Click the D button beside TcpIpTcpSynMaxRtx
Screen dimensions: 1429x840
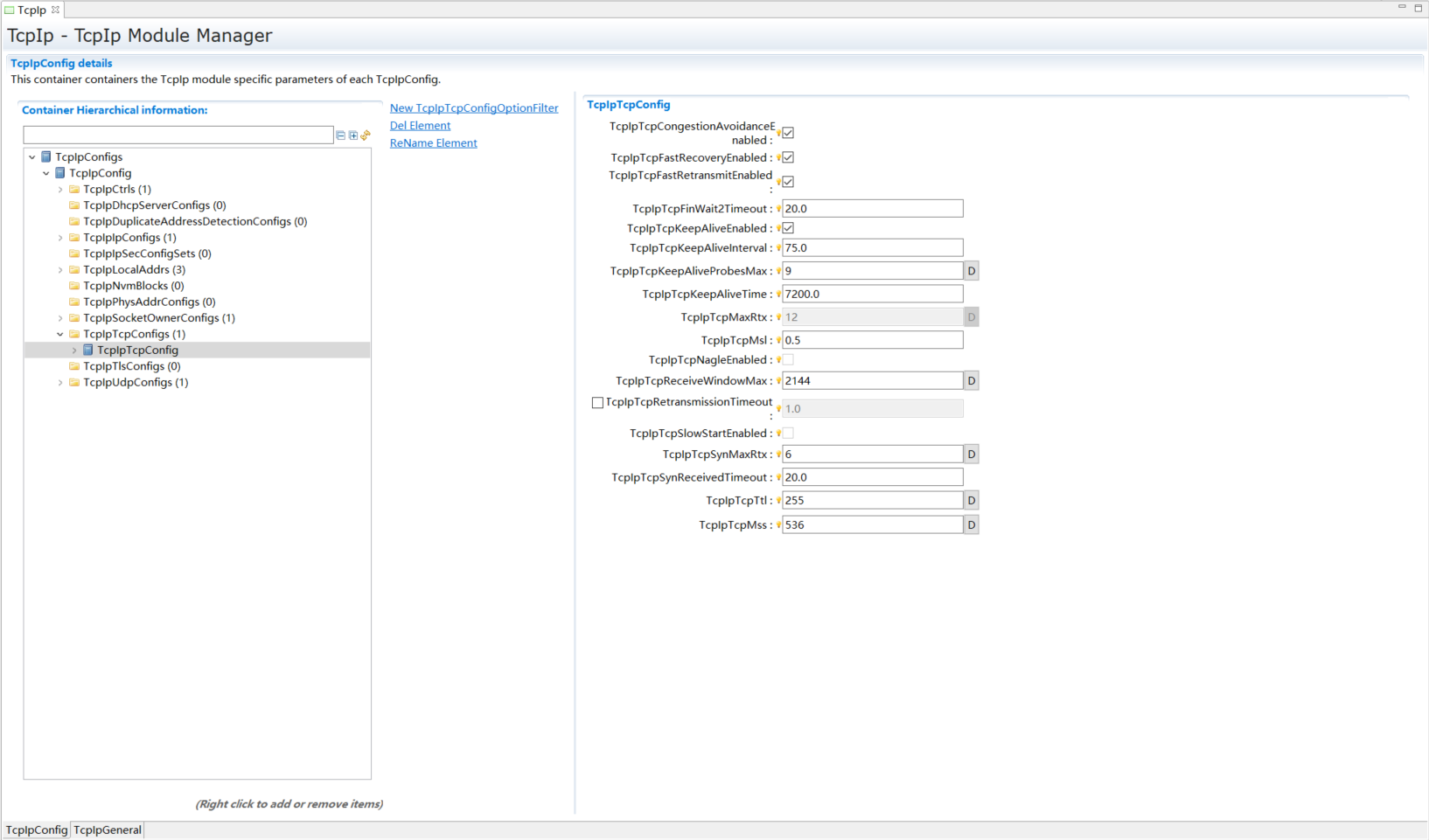[971, 455]
